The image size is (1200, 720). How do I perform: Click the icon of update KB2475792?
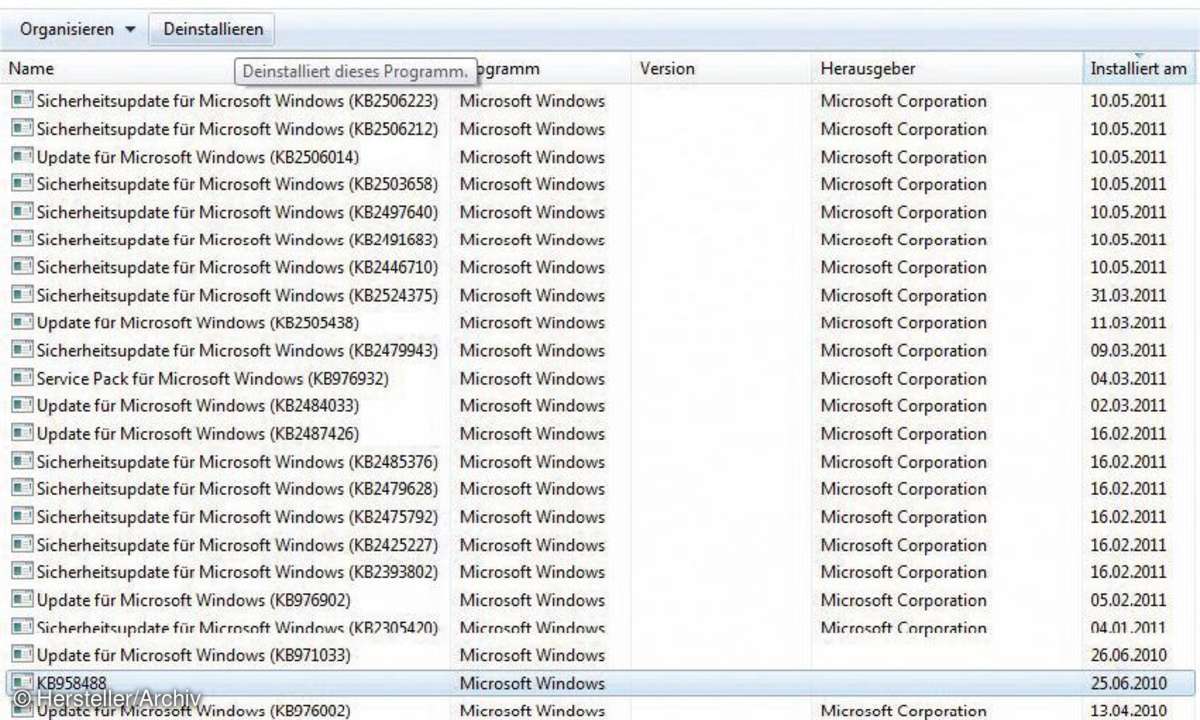pos(22,517)
